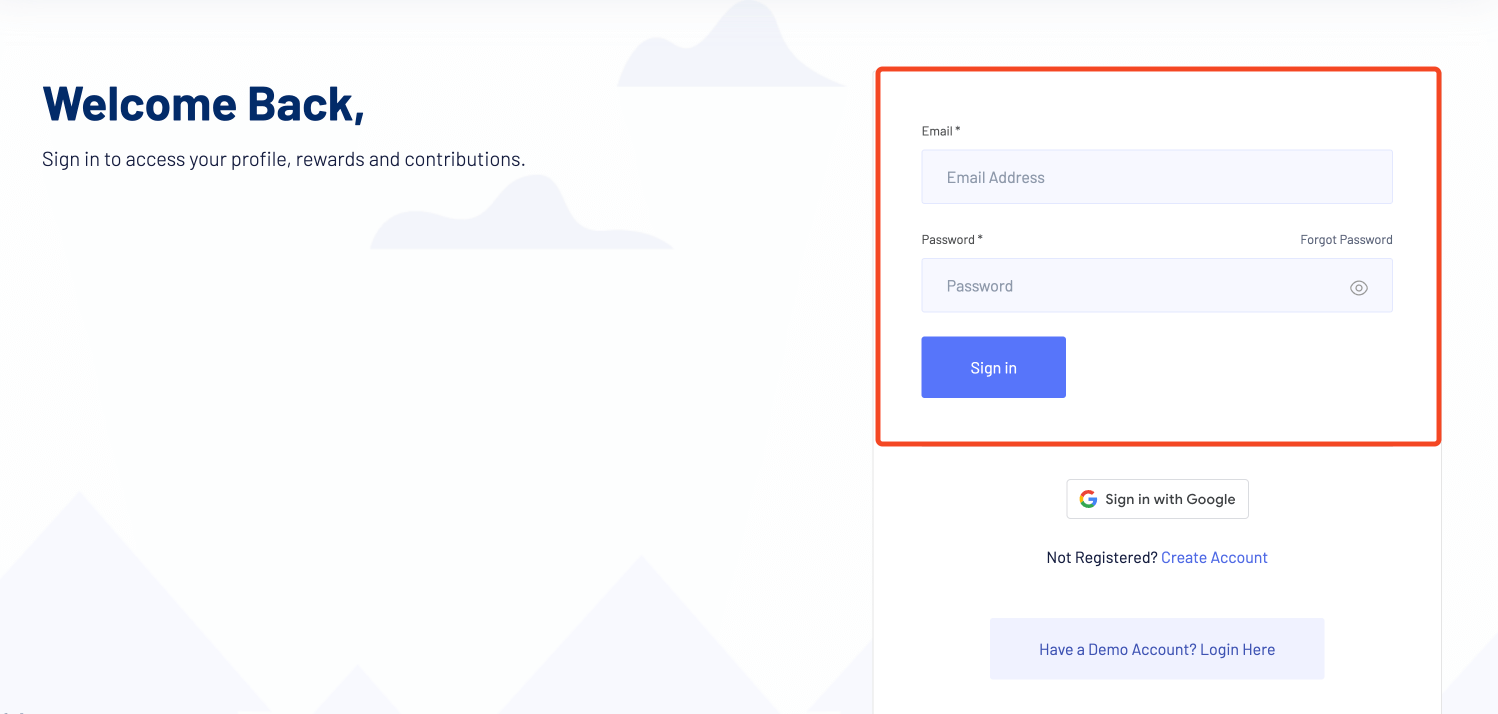Follow the Create Account link
This screenshot has height=714, width=1498.
pos(1214,557)
